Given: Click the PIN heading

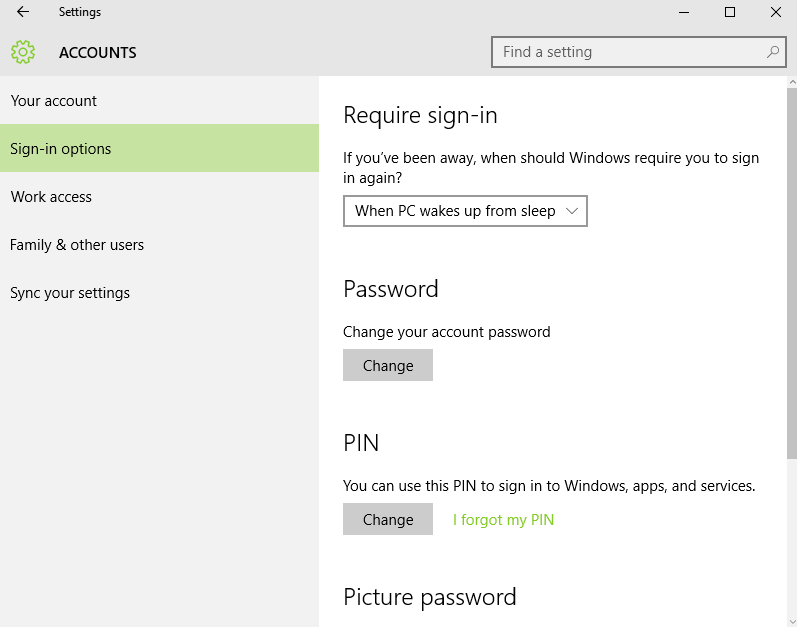Looking at the screenshot, I should (x=361, y=443).
